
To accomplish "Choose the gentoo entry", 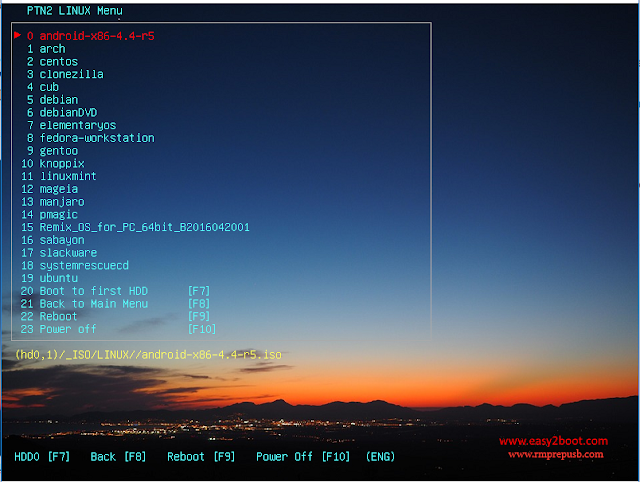I will (52, 151).
